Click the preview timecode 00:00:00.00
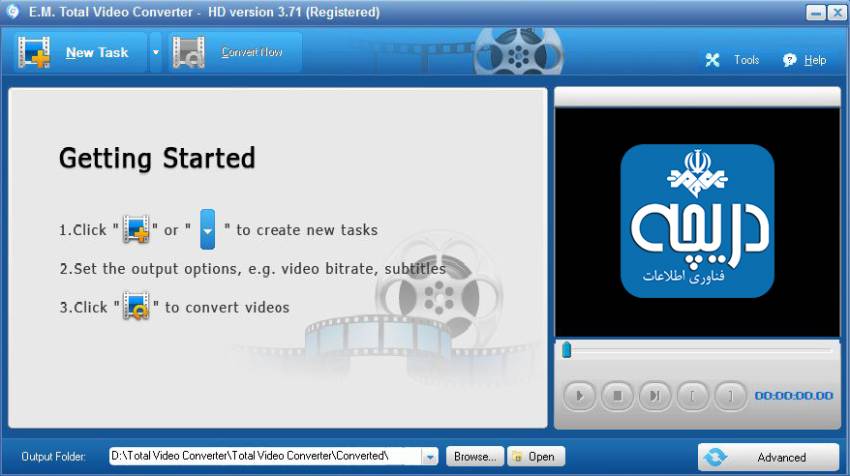 (794, 396)
